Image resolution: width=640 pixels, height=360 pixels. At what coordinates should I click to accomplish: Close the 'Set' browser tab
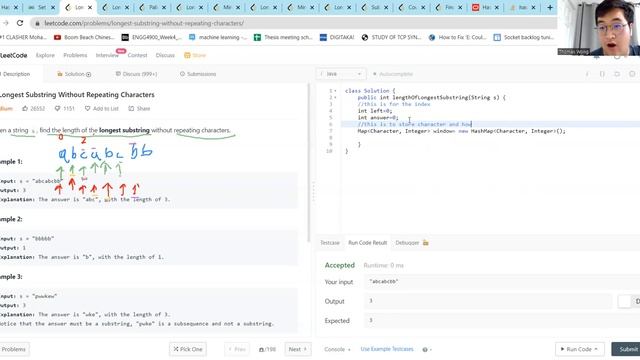pyautogui.click(x=53, y=7)
